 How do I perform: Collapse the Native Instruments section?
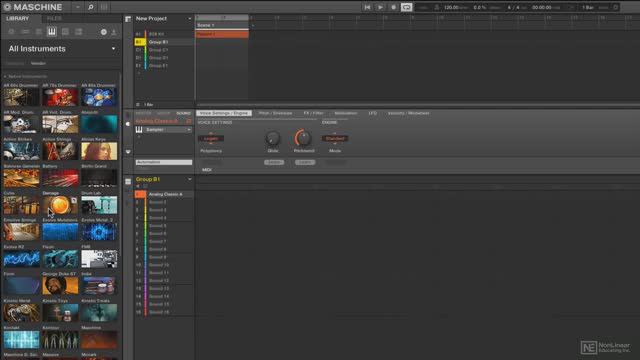(5, 76)
